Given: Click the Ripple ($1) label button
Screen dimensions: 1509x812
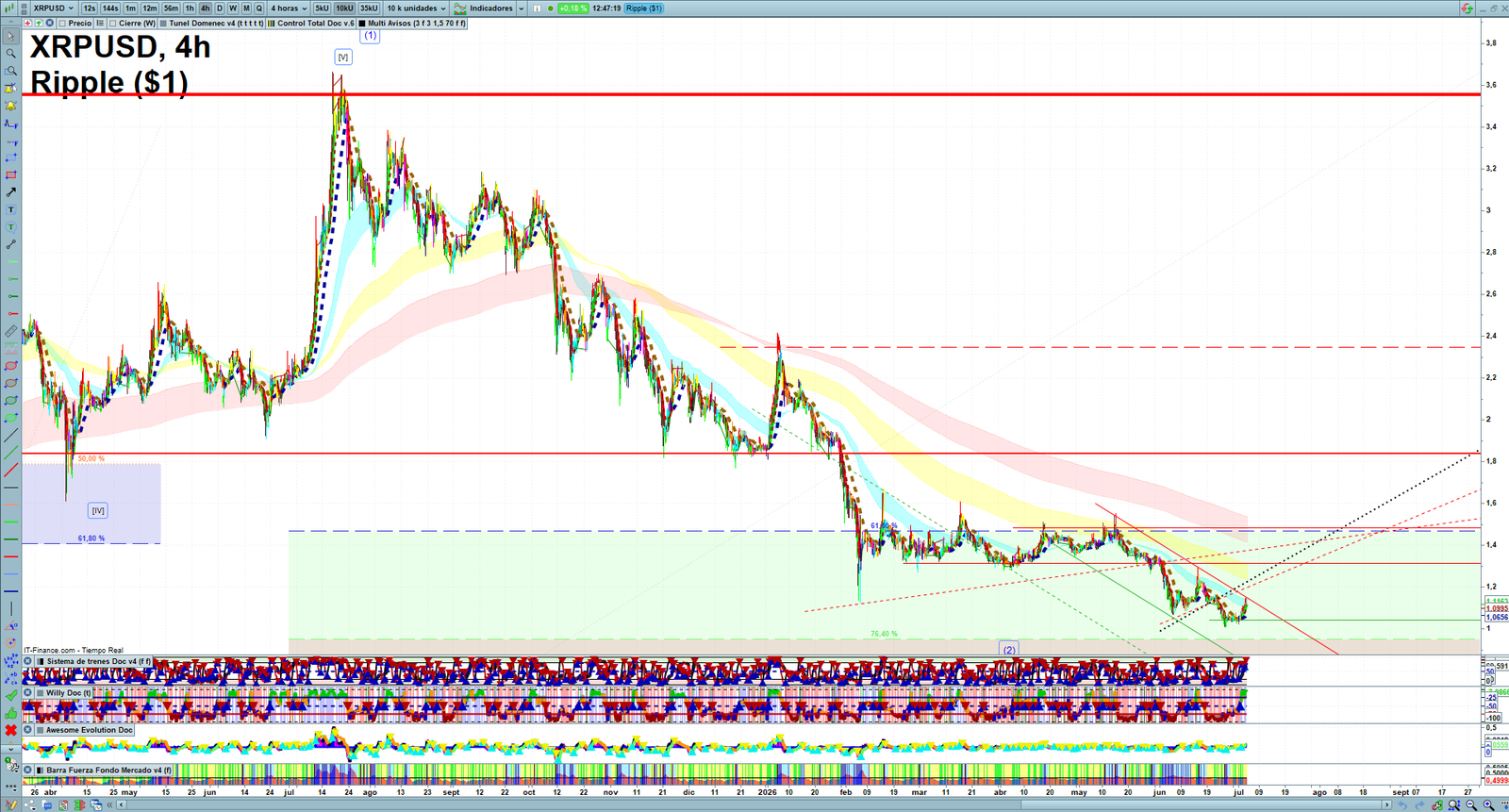Looking at the screenshot, I should 644,8.
